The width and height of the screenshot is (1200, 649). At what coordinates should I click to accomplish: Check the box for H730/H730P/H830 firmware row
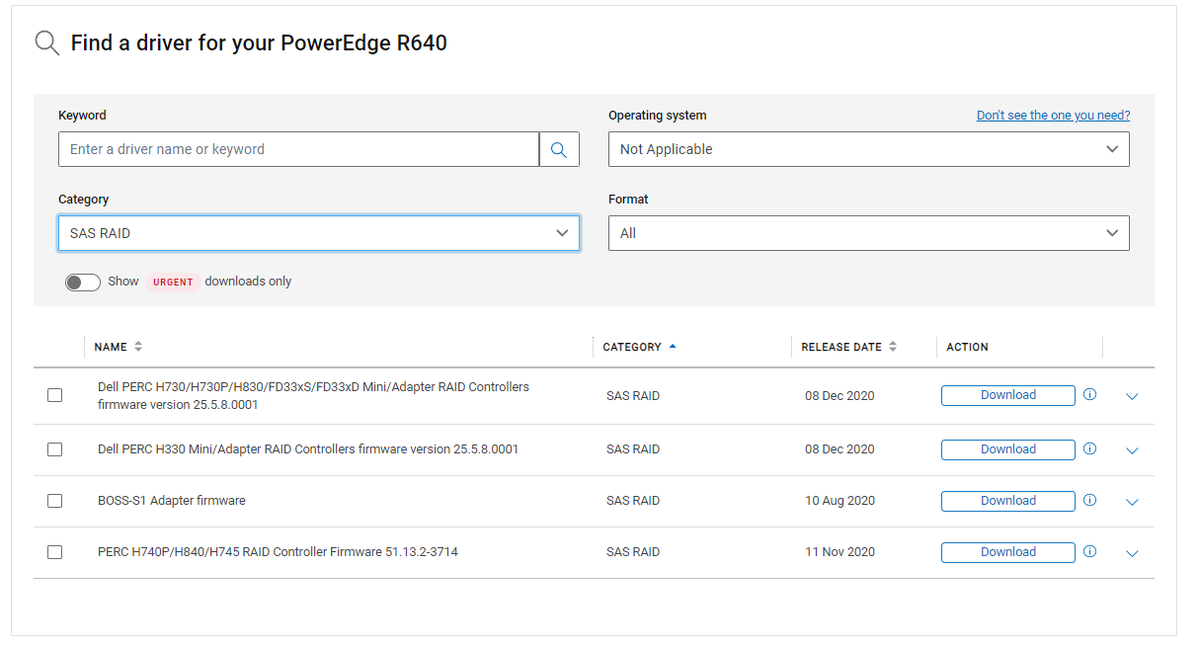[55, 395]
